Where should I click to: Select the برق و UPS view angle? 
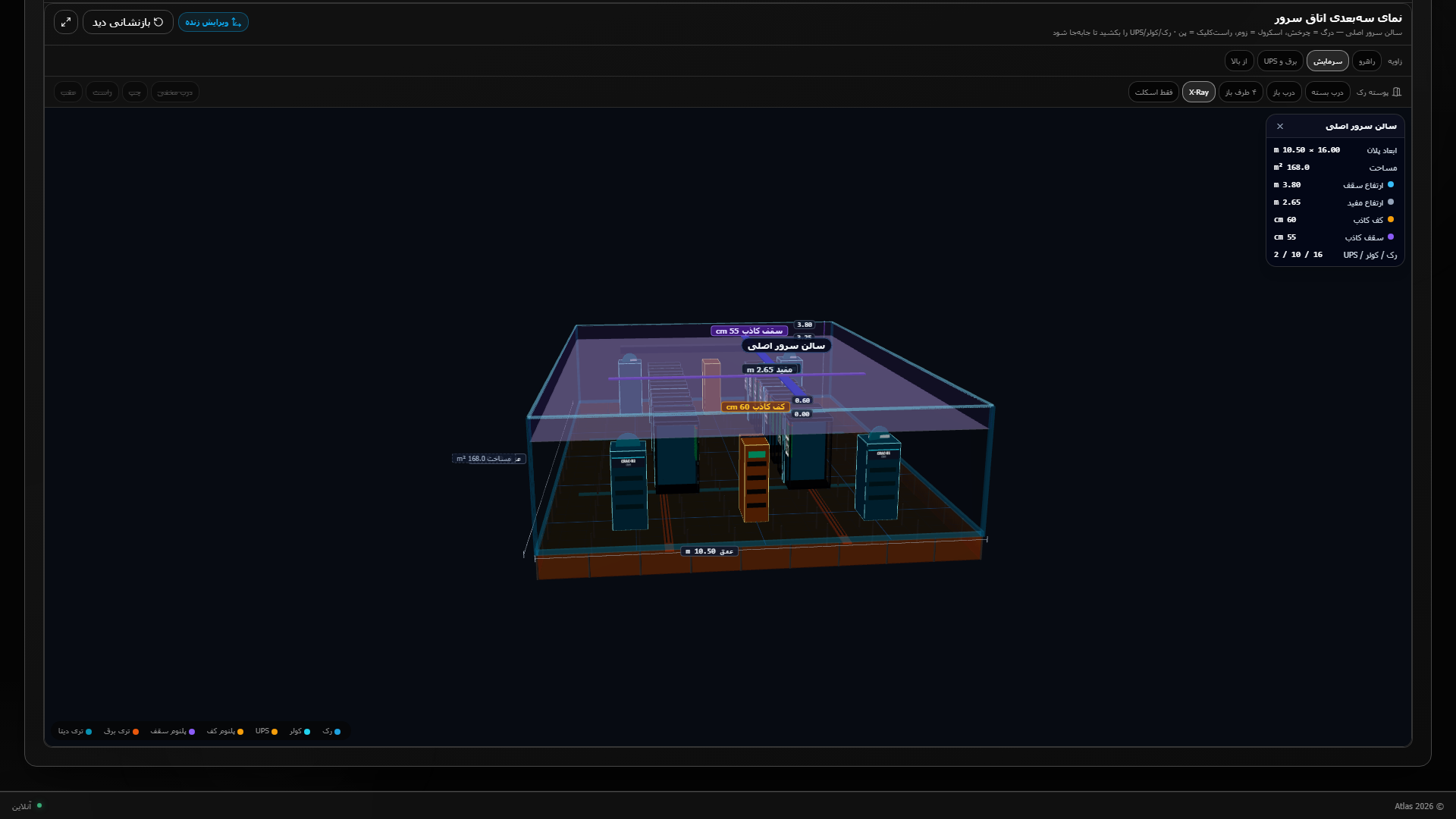[x=1280, y=61]
